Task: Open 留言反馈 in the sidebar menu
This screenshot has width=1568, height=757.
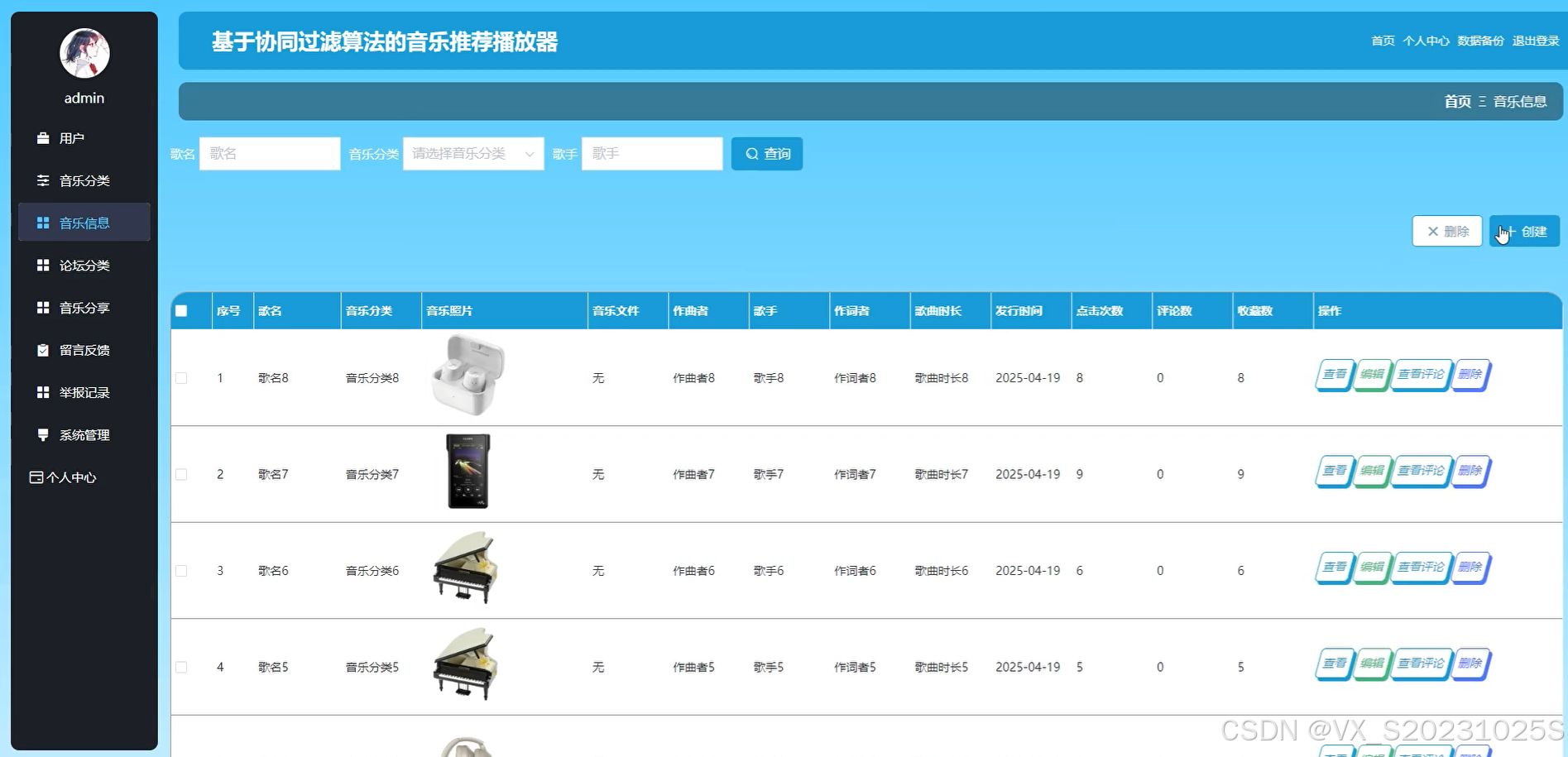Action: click(x=84, y=350)
